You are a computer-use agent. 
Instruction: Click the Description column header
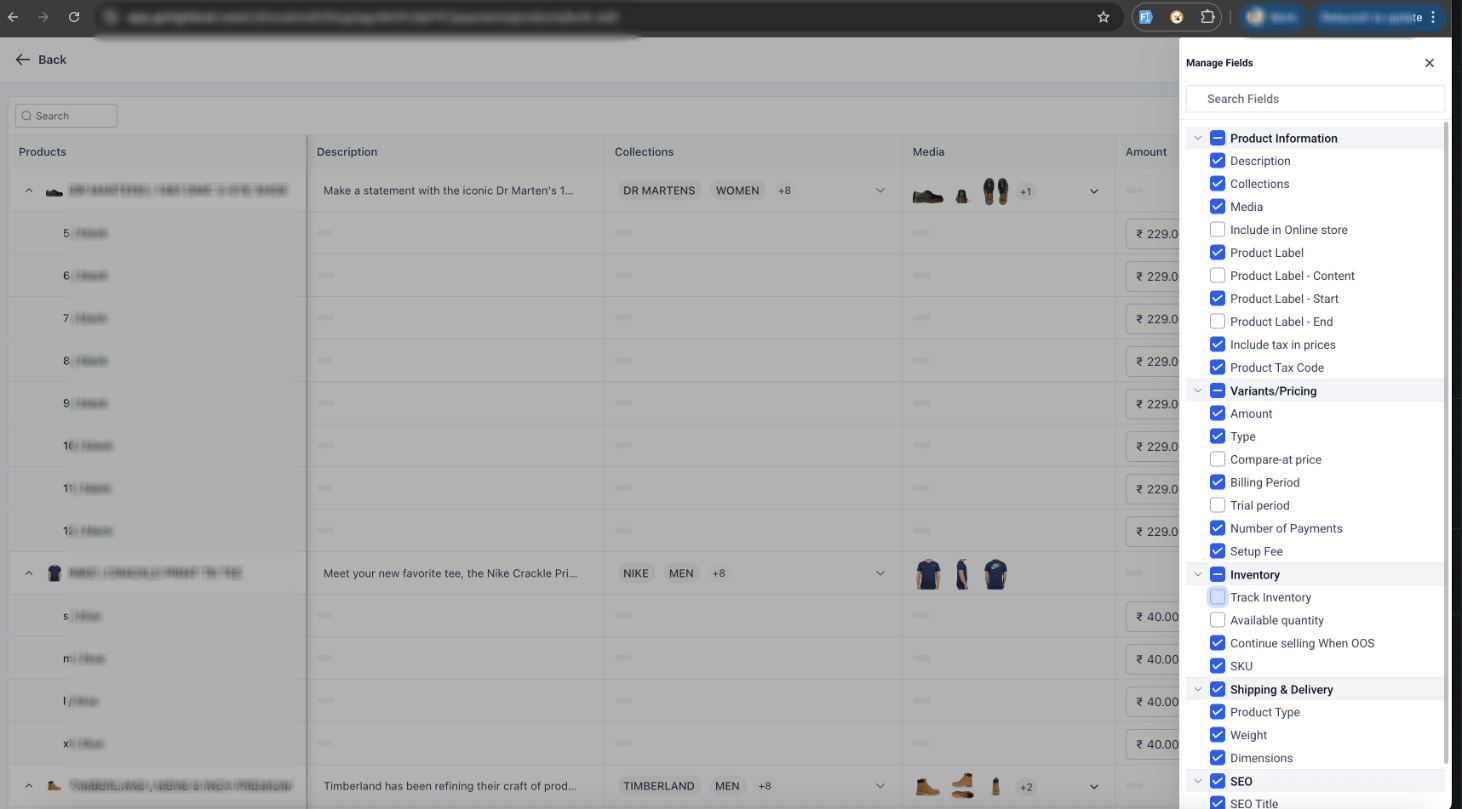click(347, 152)
